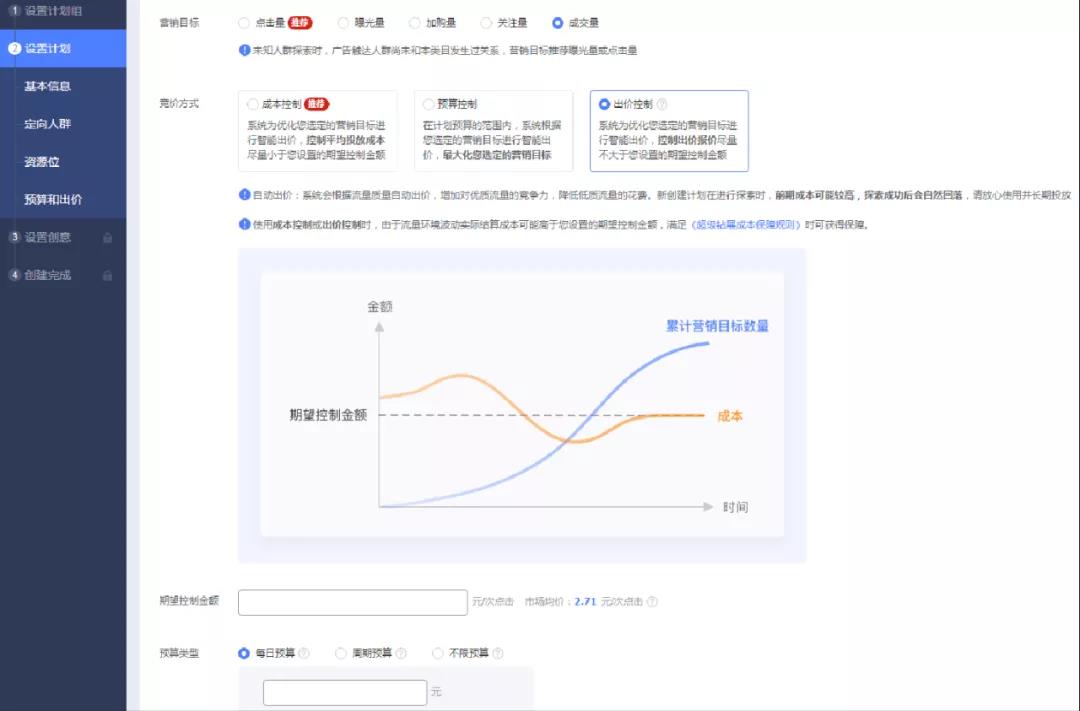
Task: Select 点击量 marketing goal radio
Action: pos(245,22)
